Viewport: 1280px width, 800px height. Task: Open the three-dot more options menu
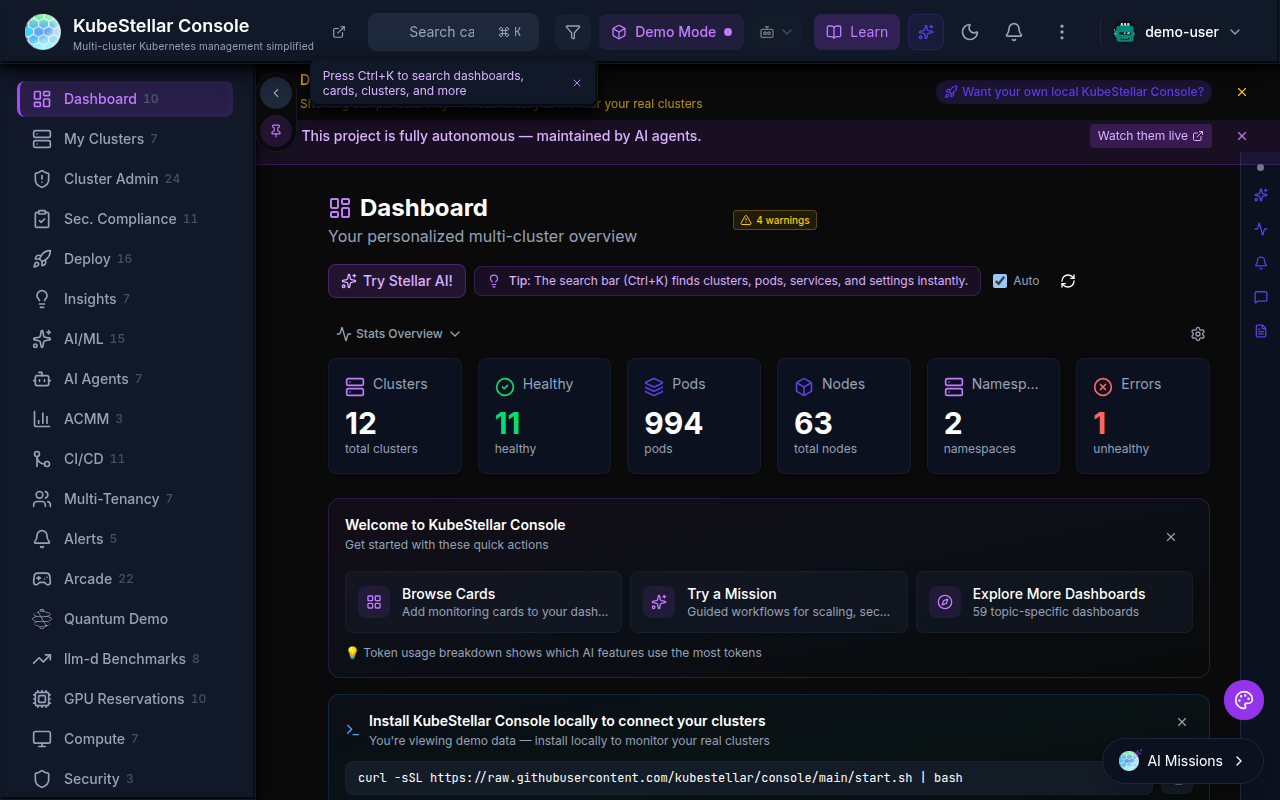coord(1062,32)
